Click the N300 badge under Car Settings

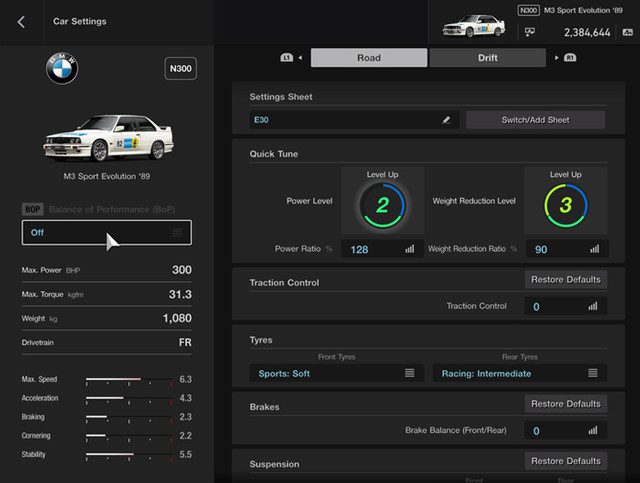click(180, 69)
